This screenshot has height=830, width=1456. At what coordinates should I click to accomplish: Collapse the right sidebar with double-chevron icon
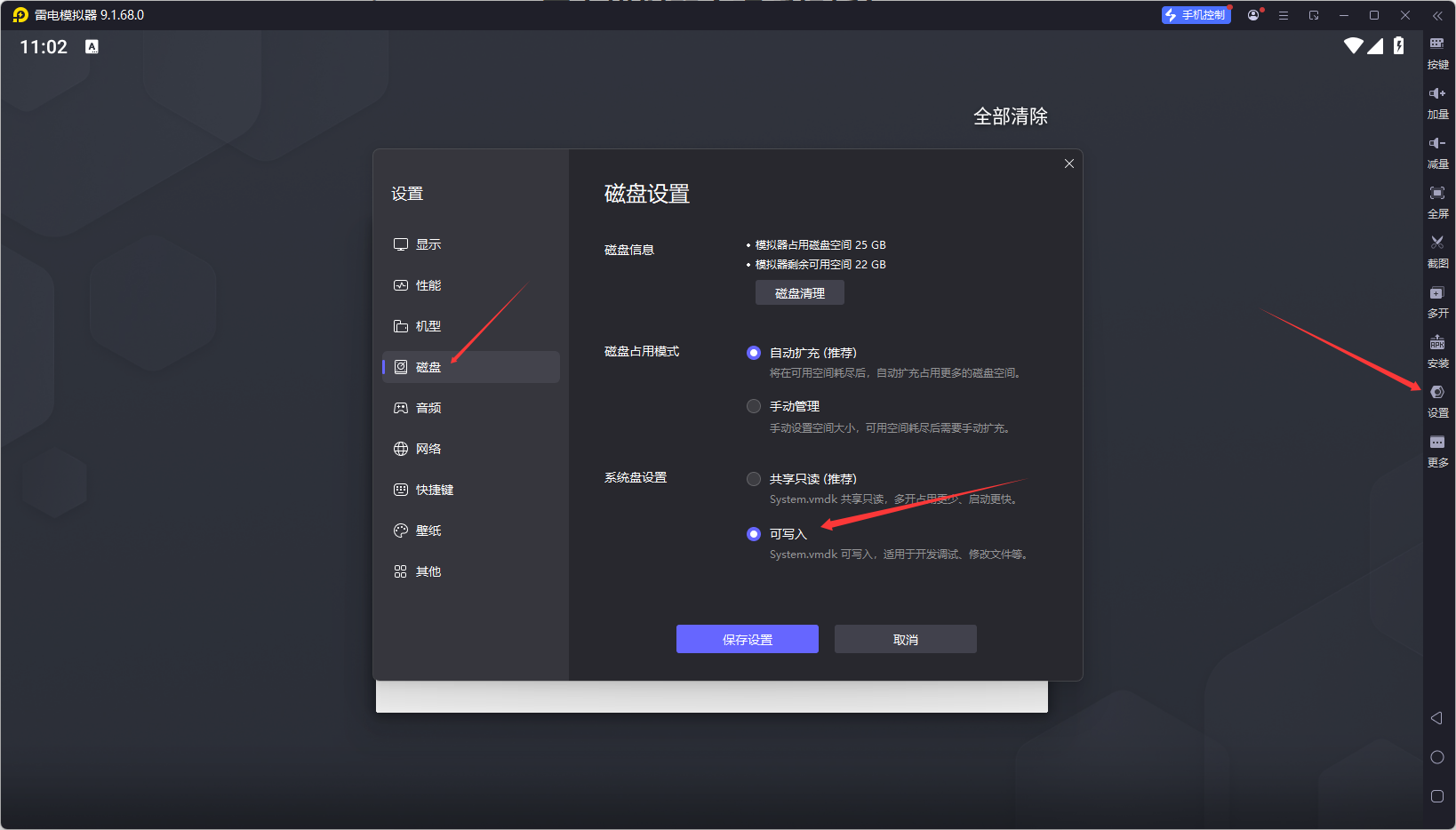(x=1437, y=15)
